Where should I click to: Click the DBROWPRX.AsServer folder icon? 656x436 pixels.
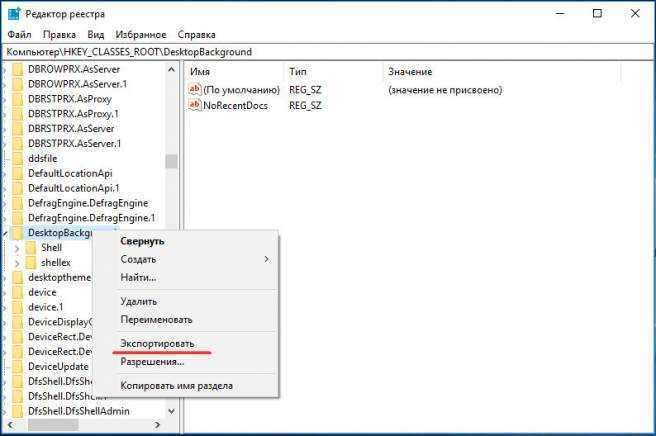pyautogui.click(x=18, y=69)
